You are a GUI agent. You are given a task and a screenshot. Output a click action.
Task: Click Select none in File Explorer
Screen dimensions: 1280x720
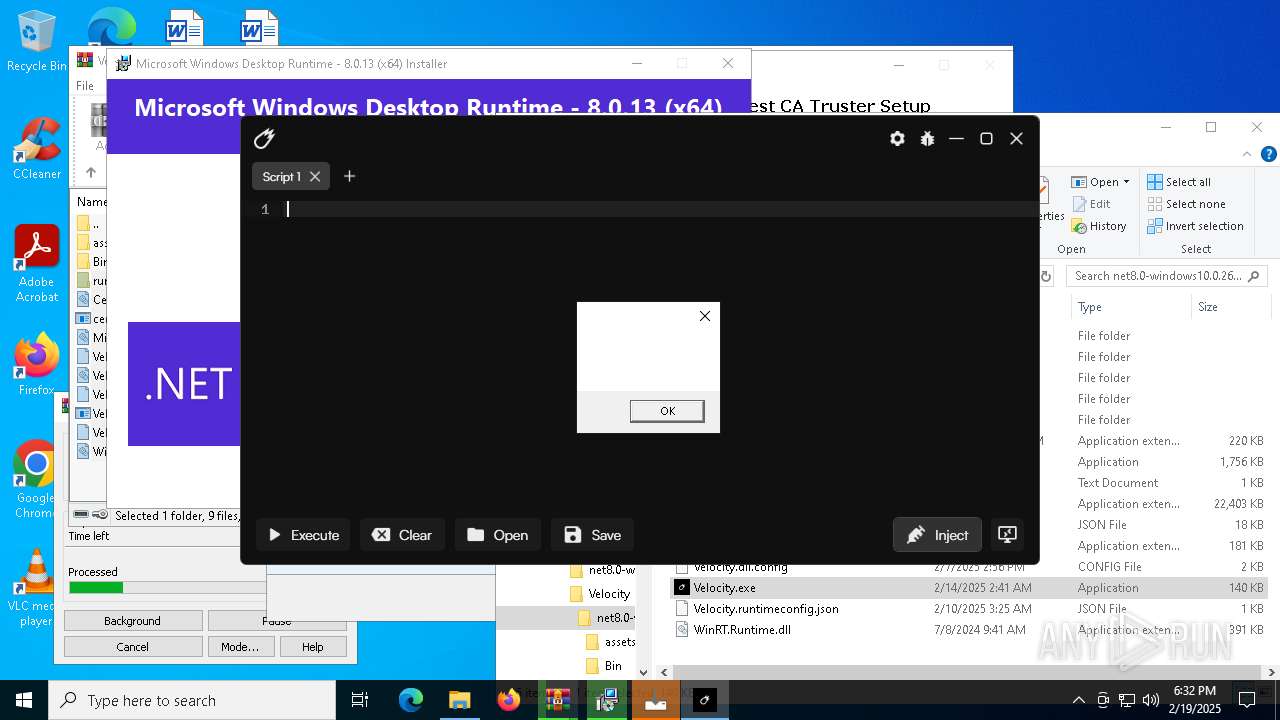click(x=1185, y=204)
